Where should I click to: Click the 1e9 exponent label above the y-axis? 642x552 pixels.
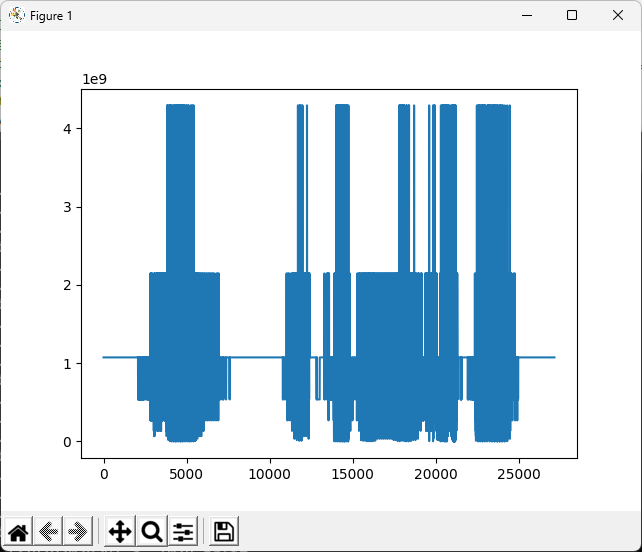click(94, 79)
